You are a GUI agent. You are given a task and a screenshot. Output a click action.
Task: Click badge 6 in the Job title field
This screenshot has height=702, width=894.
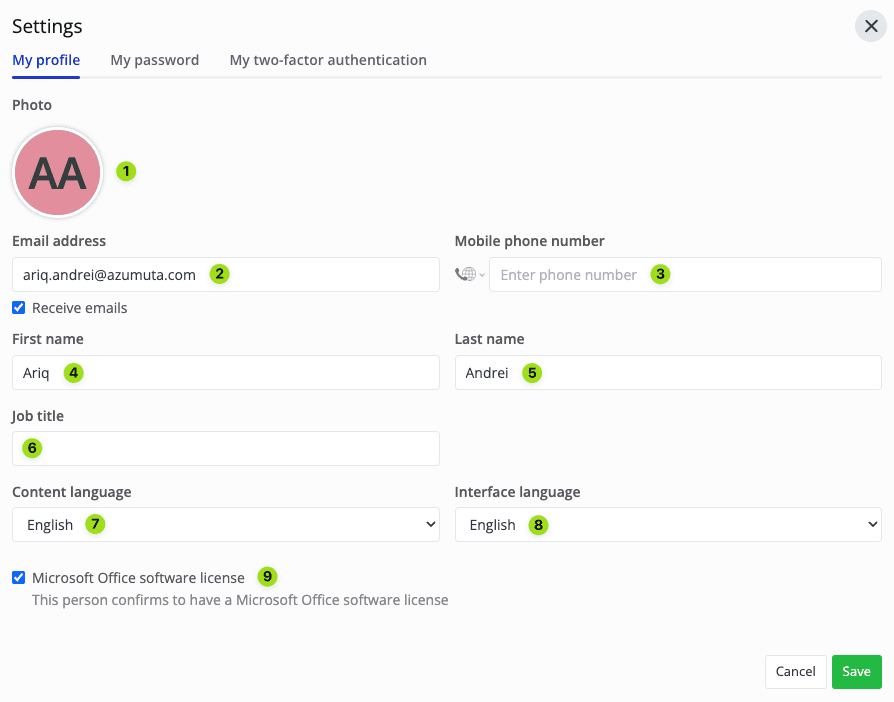point(31,448)
